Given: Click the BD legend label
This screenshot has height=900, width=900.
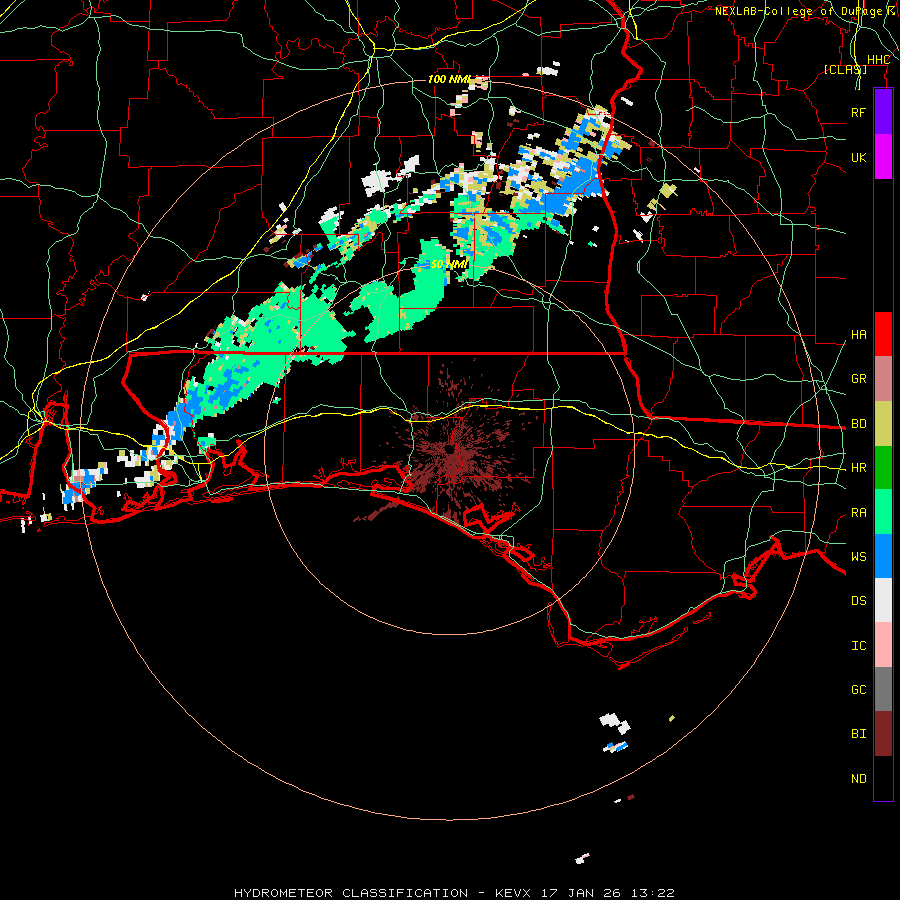Looking at the screenshot, I should (858, 424).
